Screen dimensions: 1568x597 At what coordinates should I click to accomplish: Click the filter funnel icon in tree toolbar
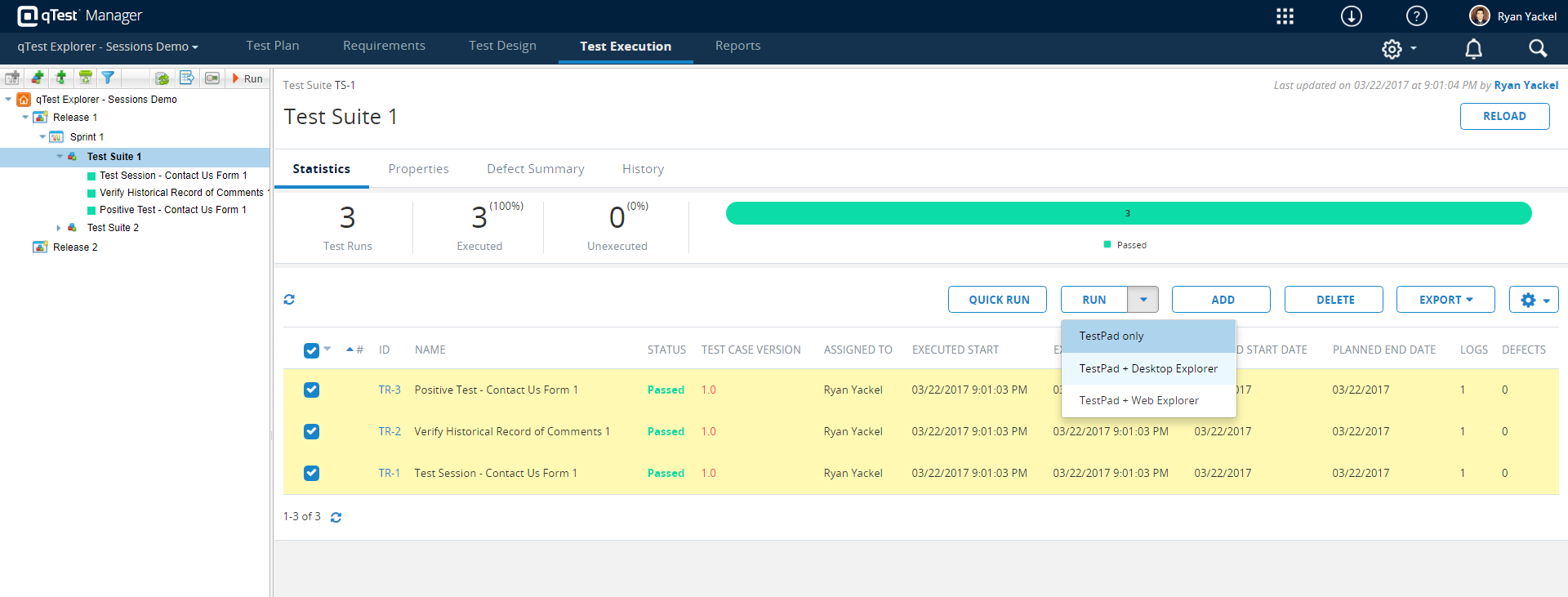pos(108,78)
